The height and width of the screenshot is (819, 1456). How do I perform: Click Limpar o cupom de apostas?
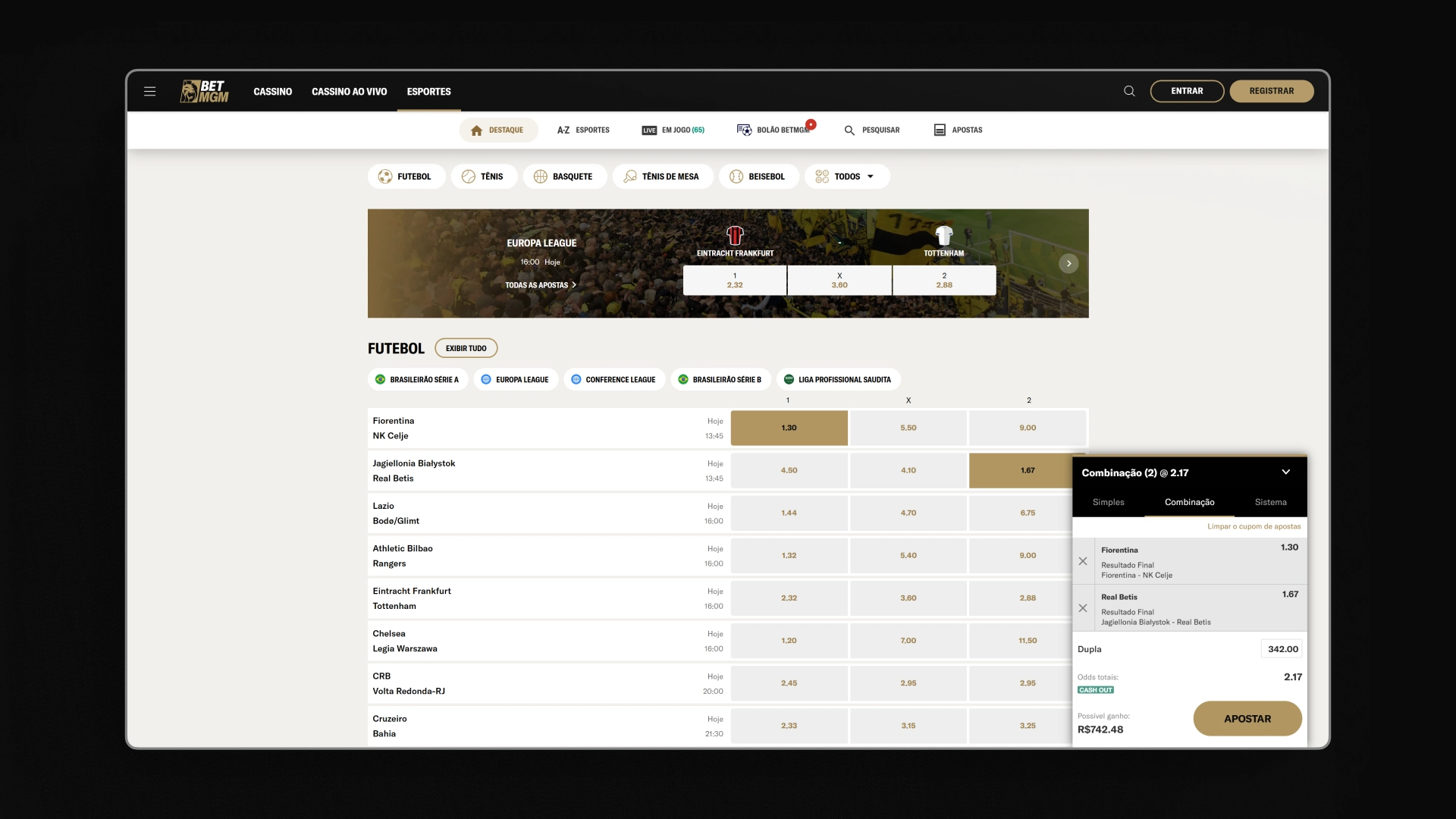[1254, 526]
